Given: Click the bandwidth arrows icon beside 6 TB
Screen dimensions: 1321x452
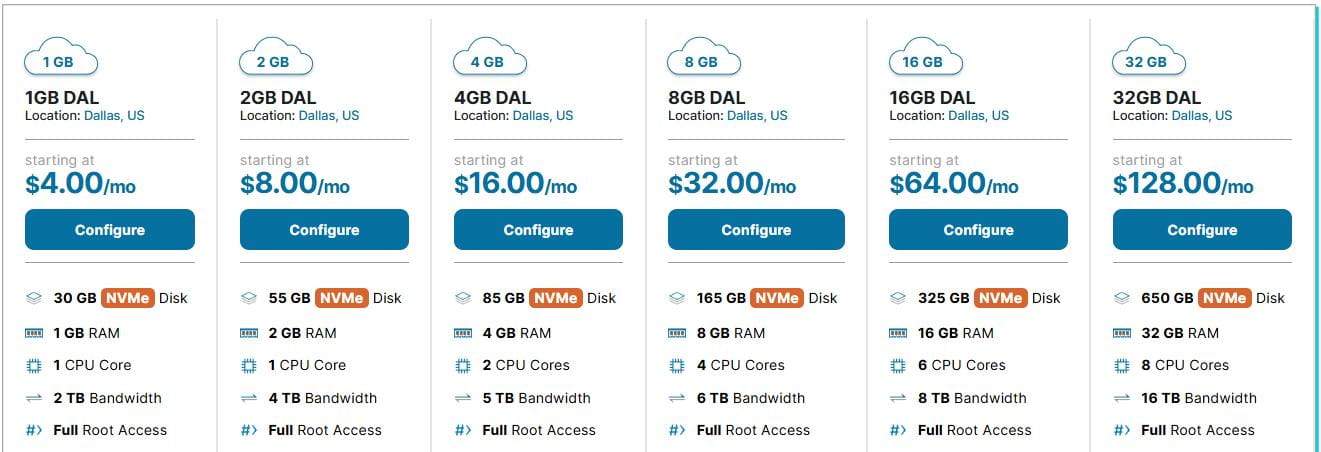Looking at the screenshot, I should (x=677, y=398).
